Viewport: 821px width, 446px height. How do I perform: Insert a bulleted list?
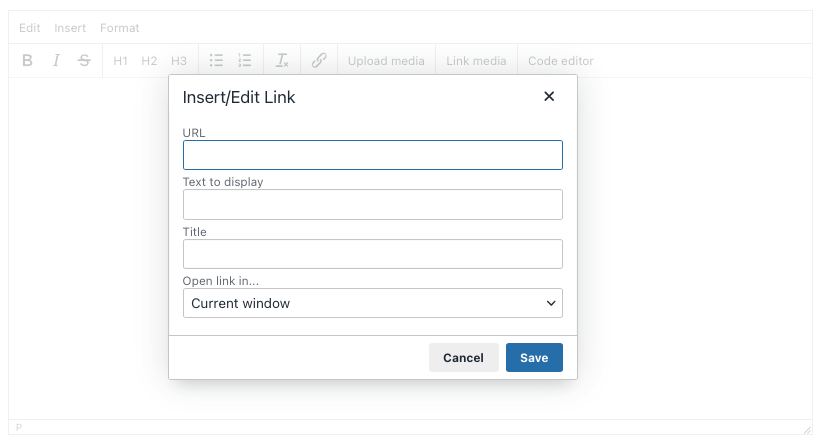point(216,61)
